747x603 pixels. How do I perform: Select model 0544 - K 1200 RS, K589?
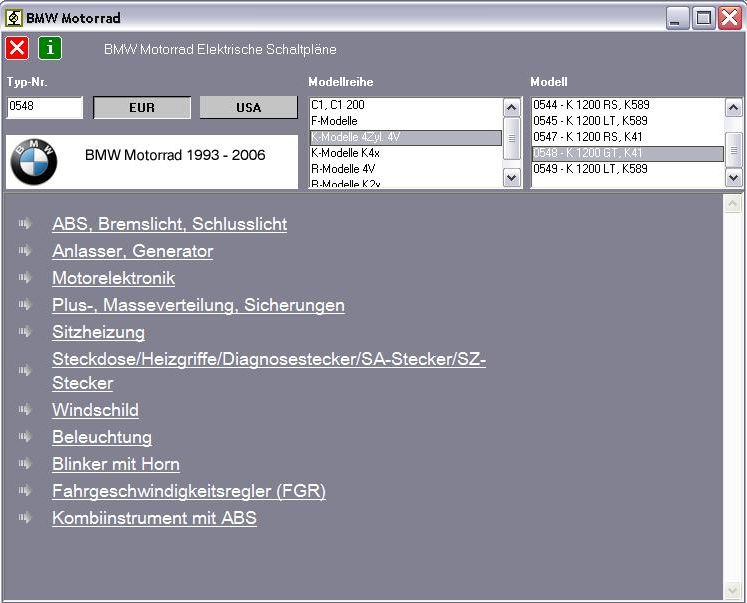[x=628, y=105]
